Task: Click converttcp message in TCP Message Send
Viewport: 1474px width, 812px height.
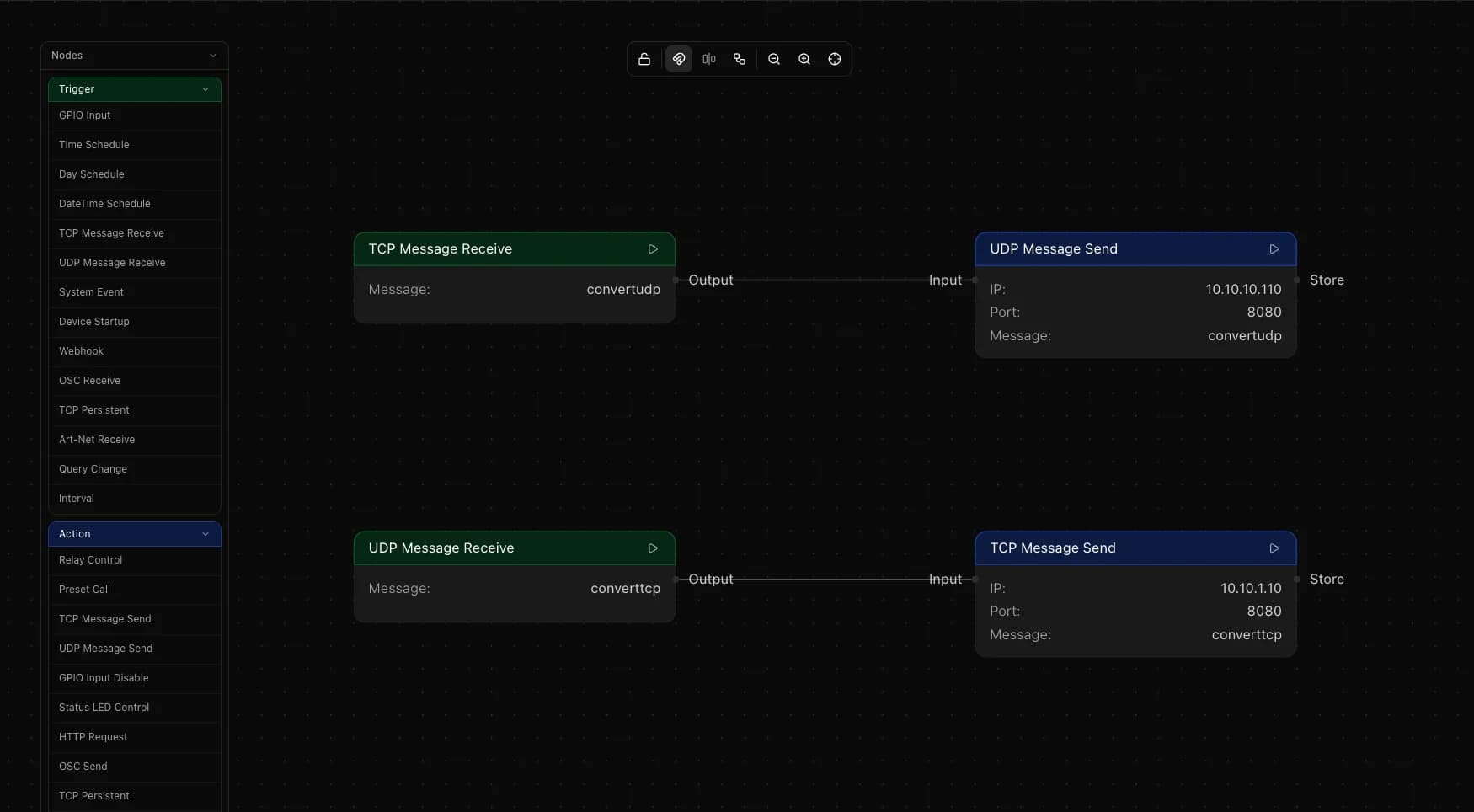Action: 1247,635
